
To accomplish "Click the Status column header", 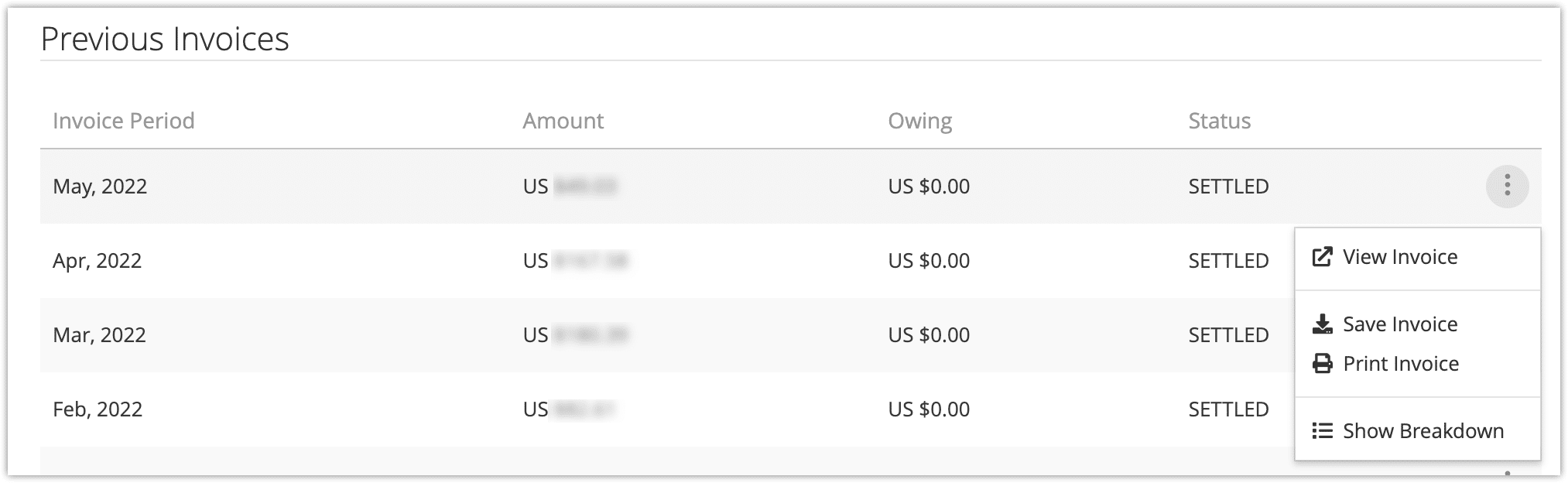I will pyautogui.click(x=1219, y=121).
